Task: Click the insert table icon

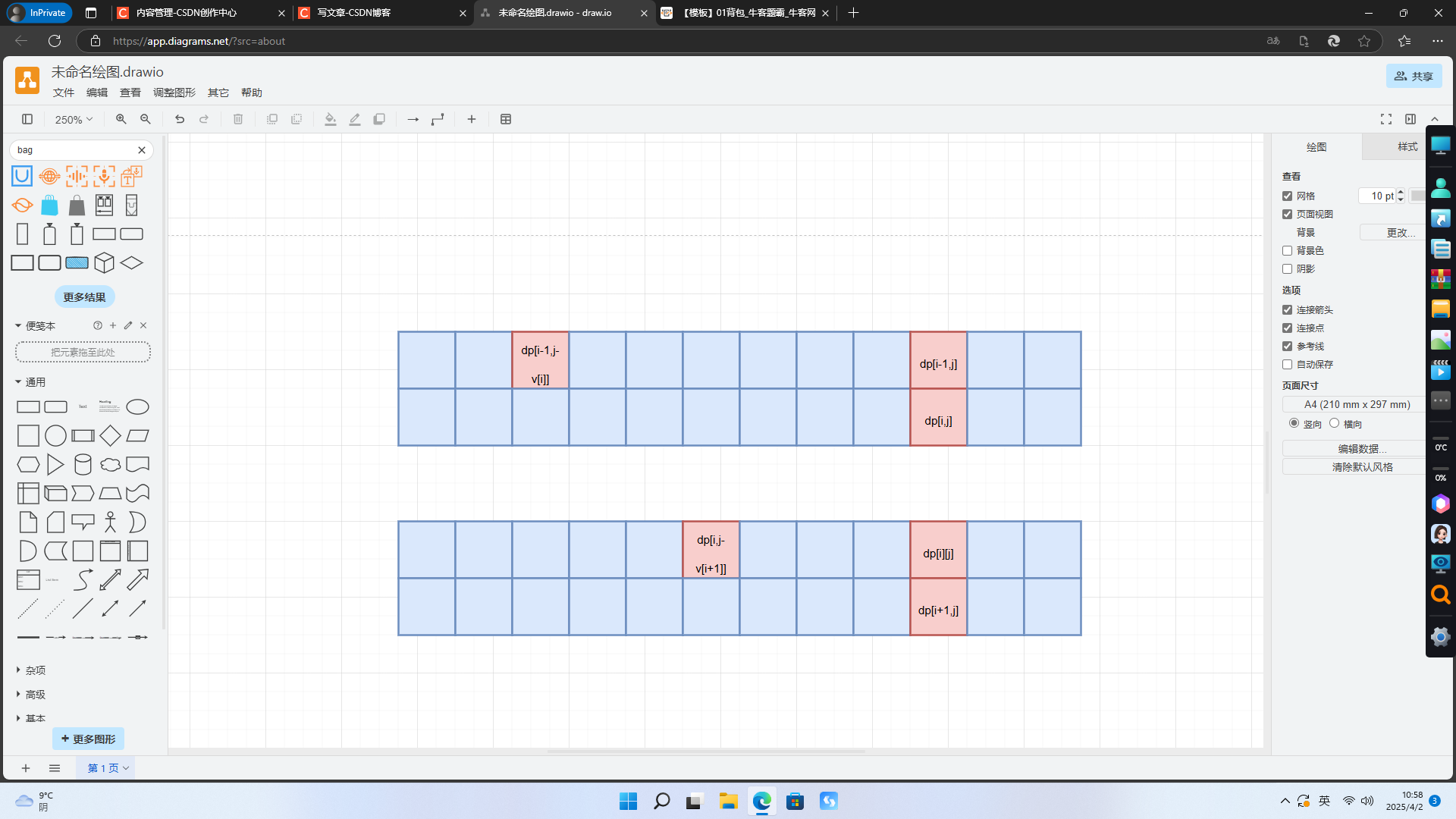Action: tap(506, 119)
